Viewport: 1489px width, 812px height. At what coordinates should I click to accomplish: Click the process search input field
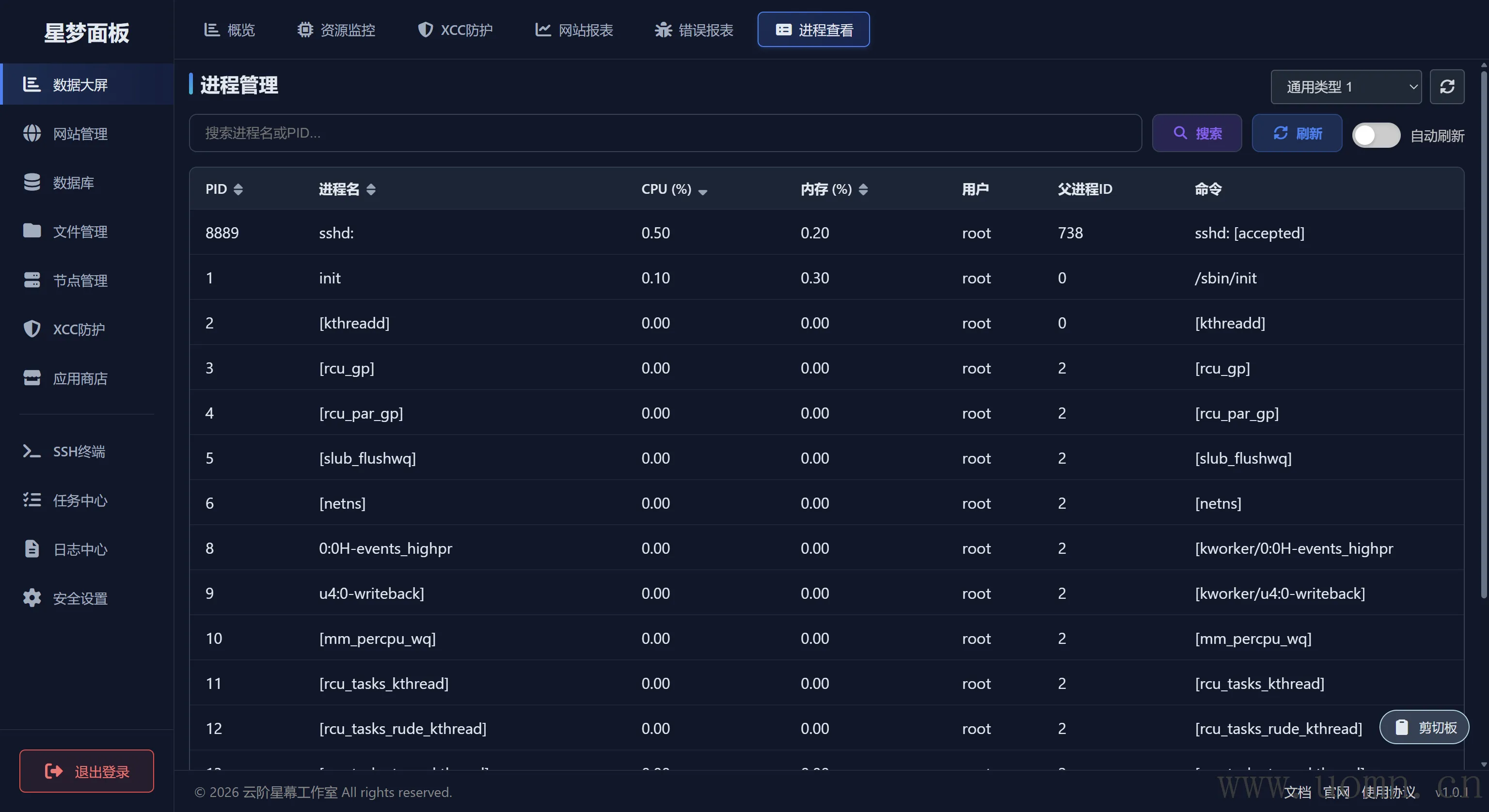click(x=665, y=133)
